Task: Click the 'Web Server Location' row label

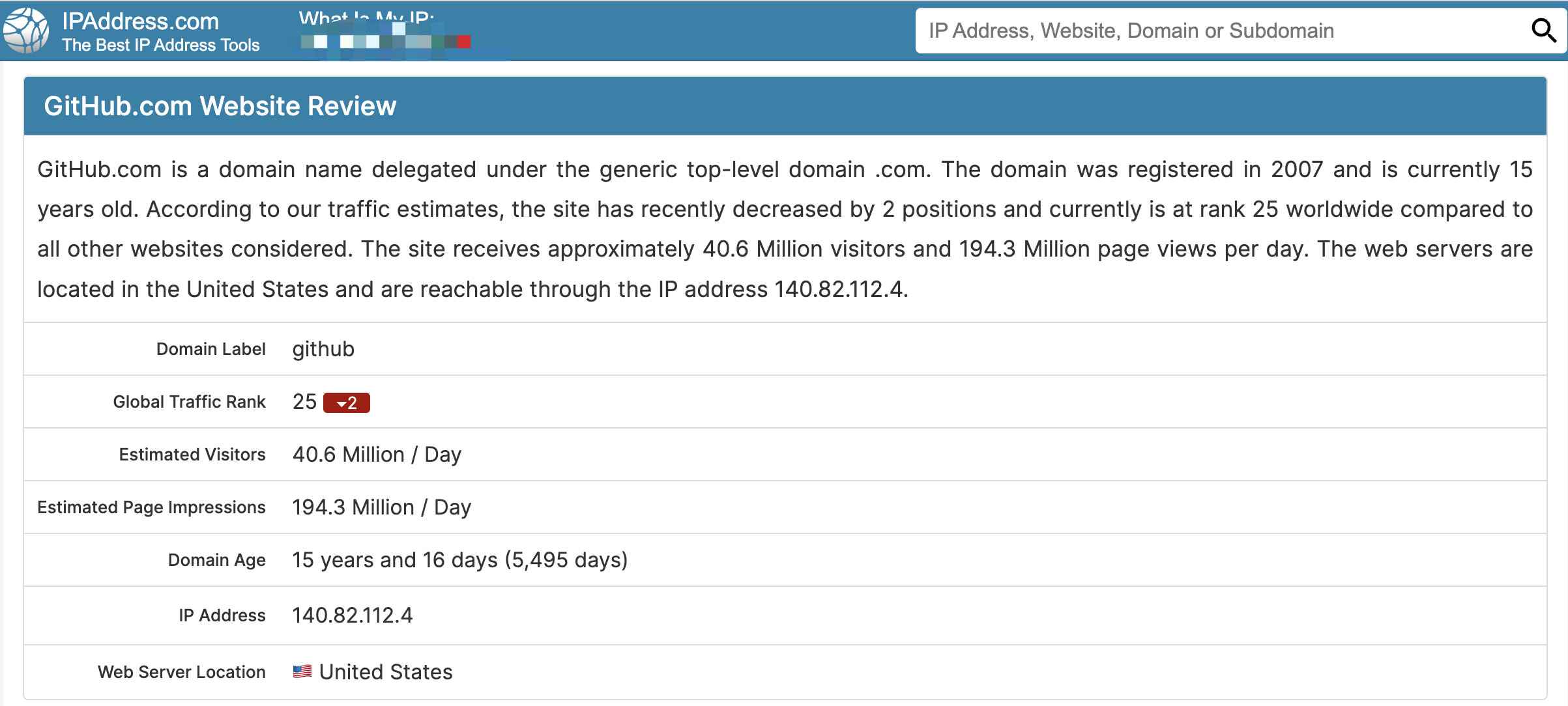Action: (181, 671)
